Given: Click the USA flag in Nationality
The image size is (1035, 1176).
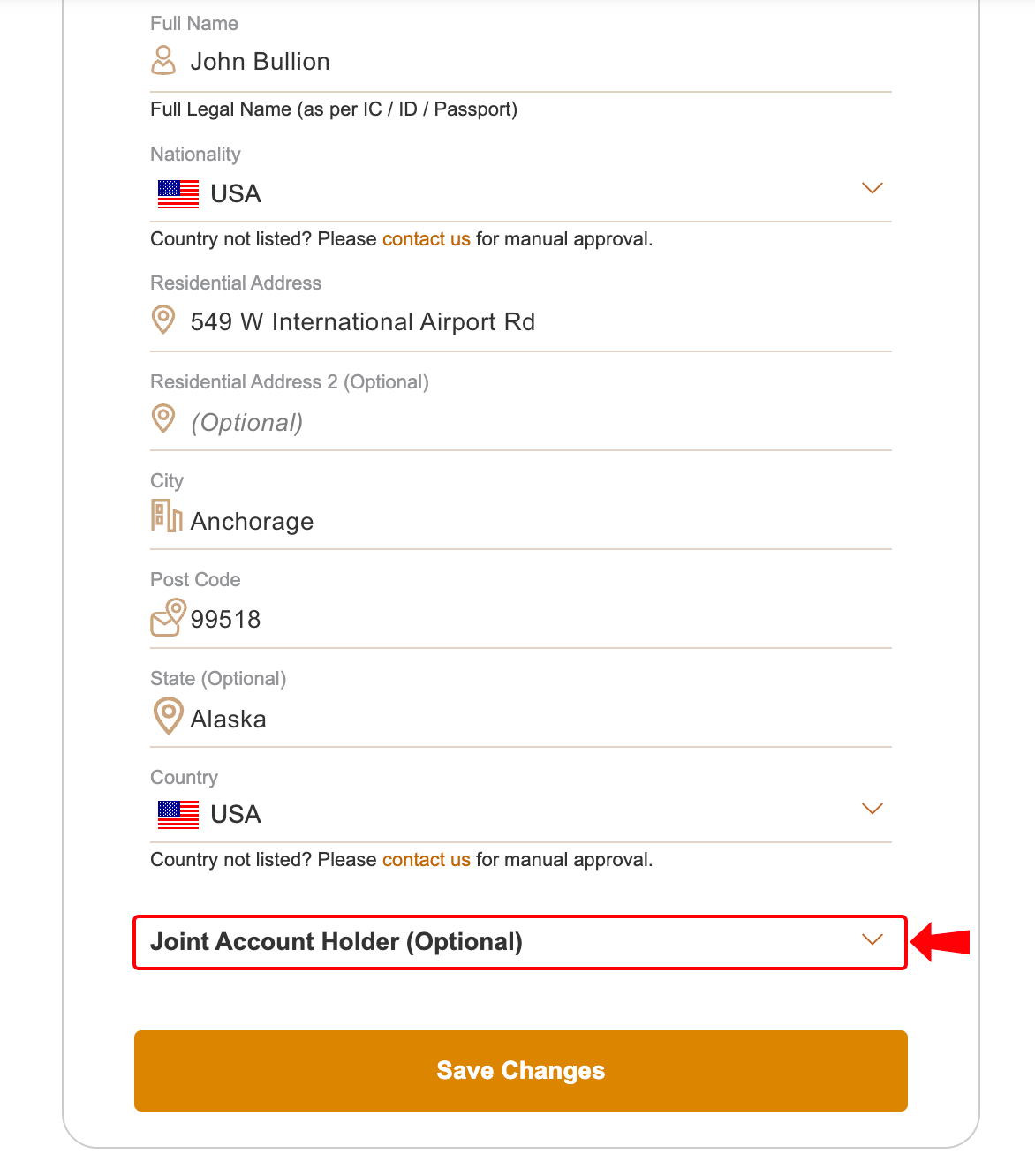Looking at the screenshot, I should (x=178, y=194).
